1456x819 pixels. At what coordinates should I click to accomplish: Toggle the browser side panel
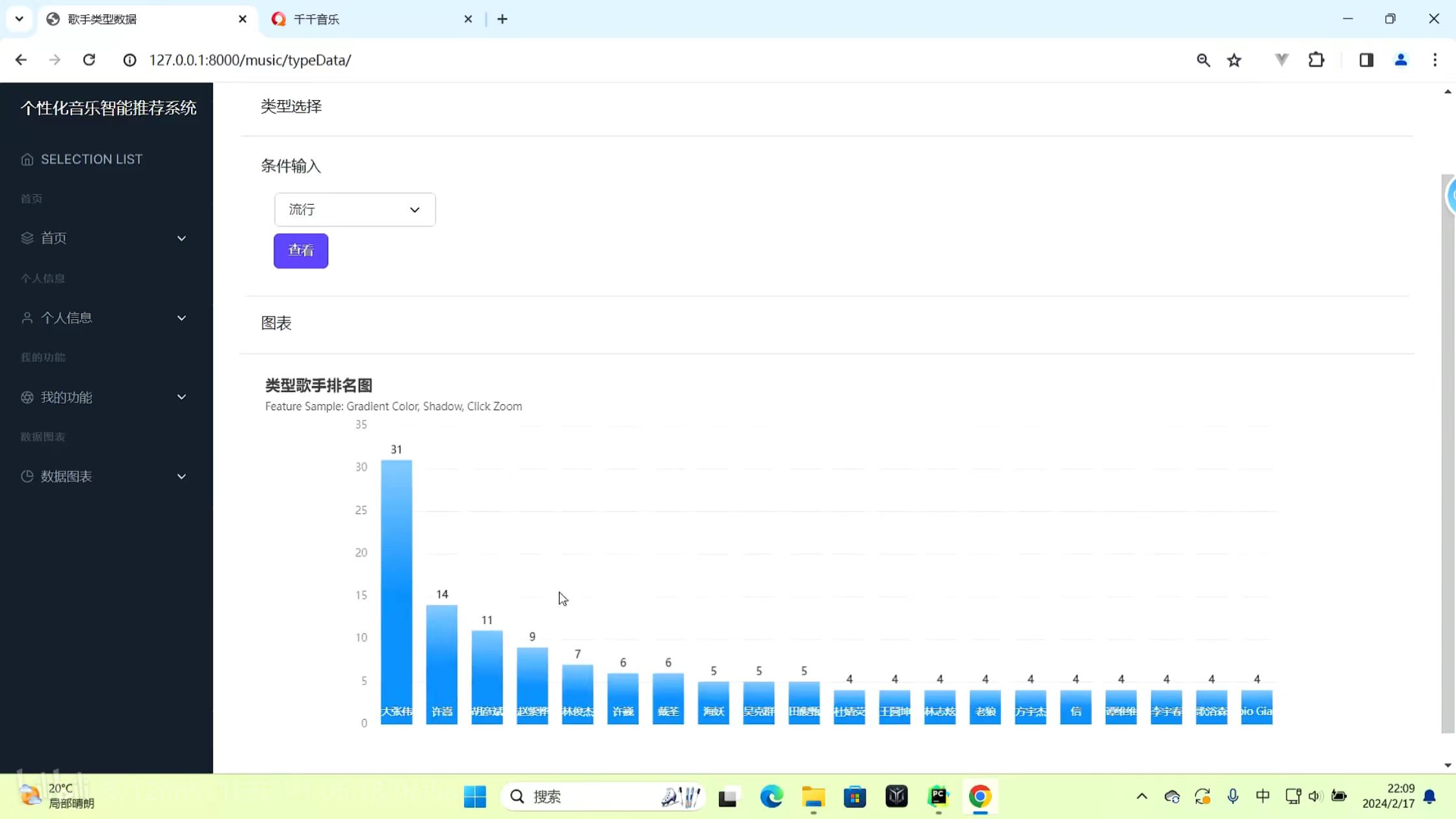(x=1366, y=60)
